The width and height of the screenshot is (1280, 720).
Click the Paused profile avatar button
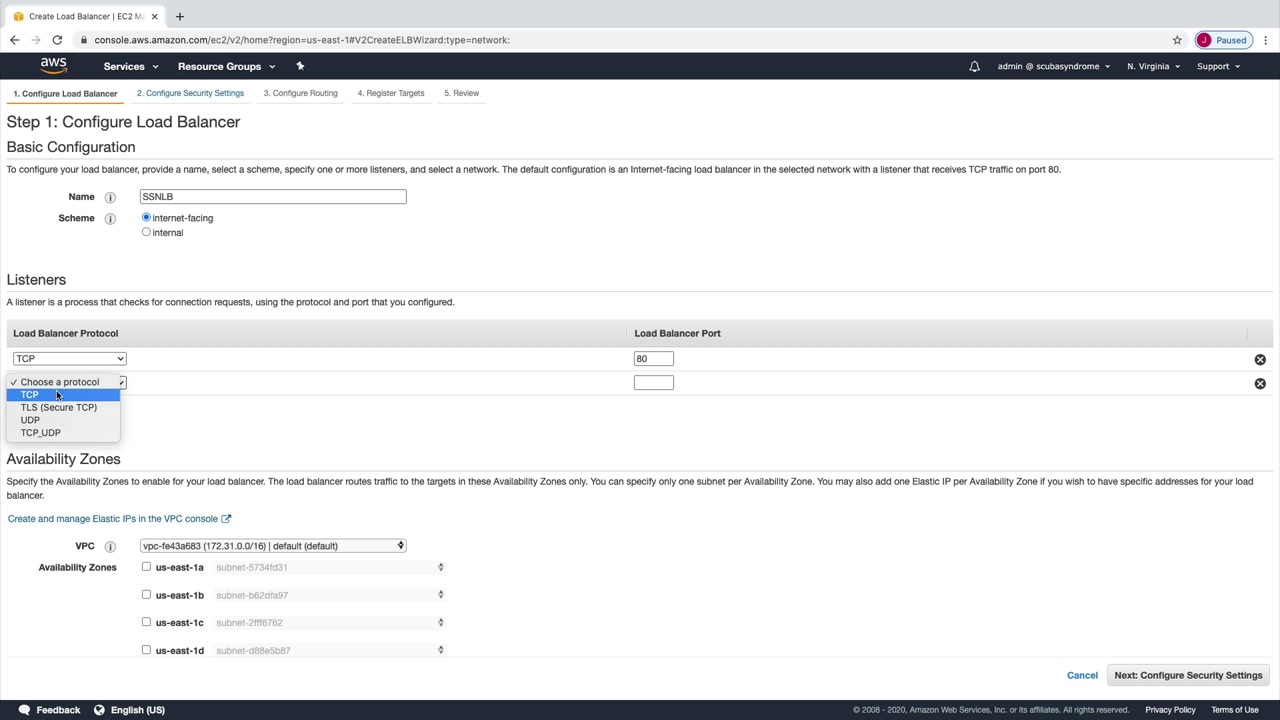(1224, 40)
